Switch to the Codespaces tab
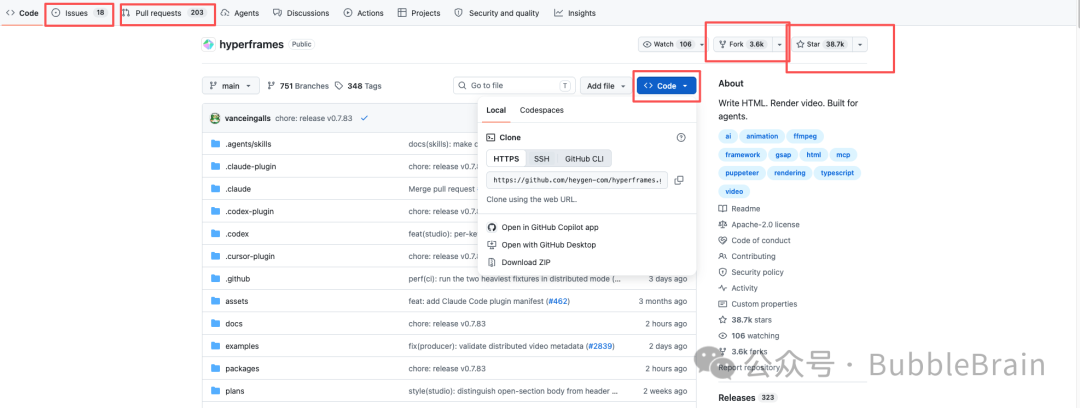This screenshot has height=408, width=1080. [541, 110]
